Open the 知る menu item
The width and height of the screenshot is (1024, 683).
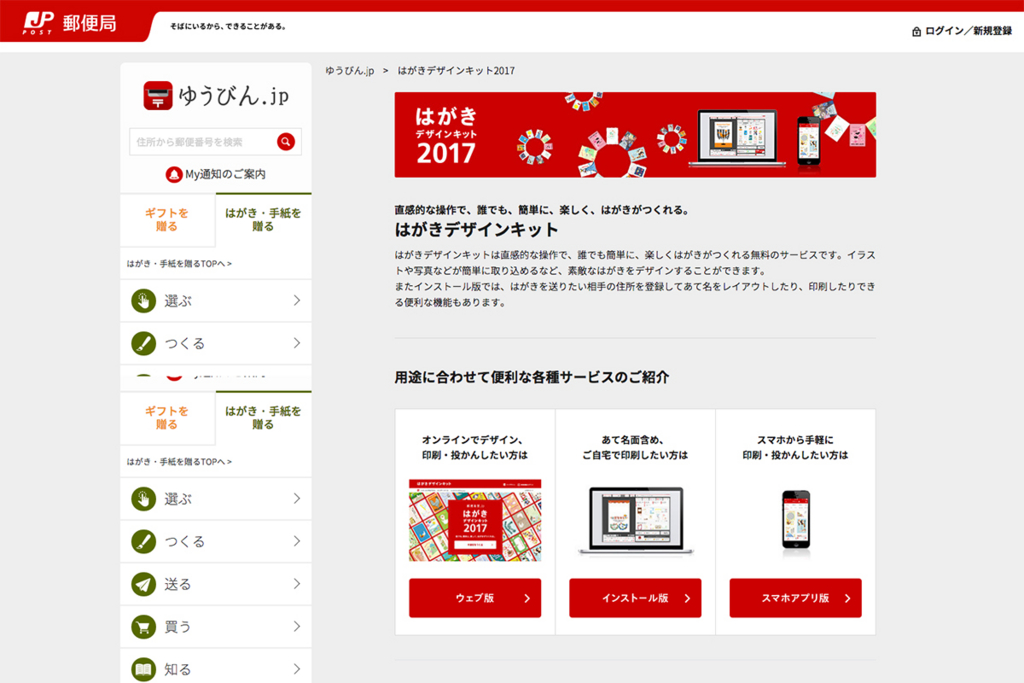click(x=216, y=666)
